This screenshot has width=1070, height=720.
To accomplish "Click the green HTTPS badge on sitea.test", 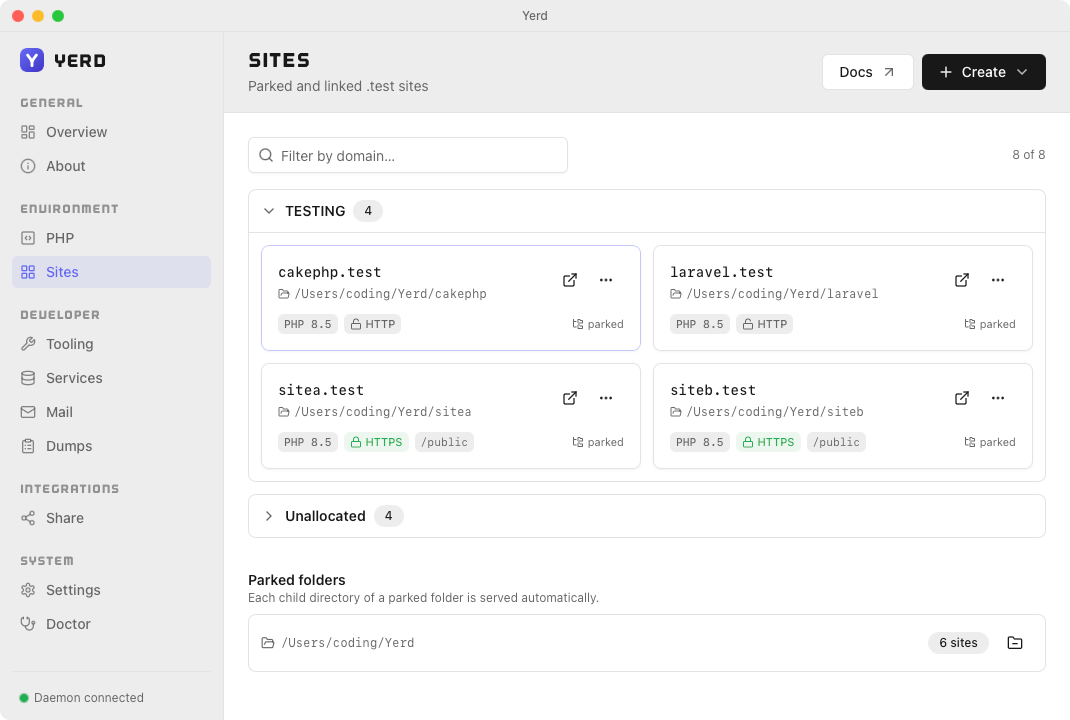I will pyautogui.click(x=376, y=442).
